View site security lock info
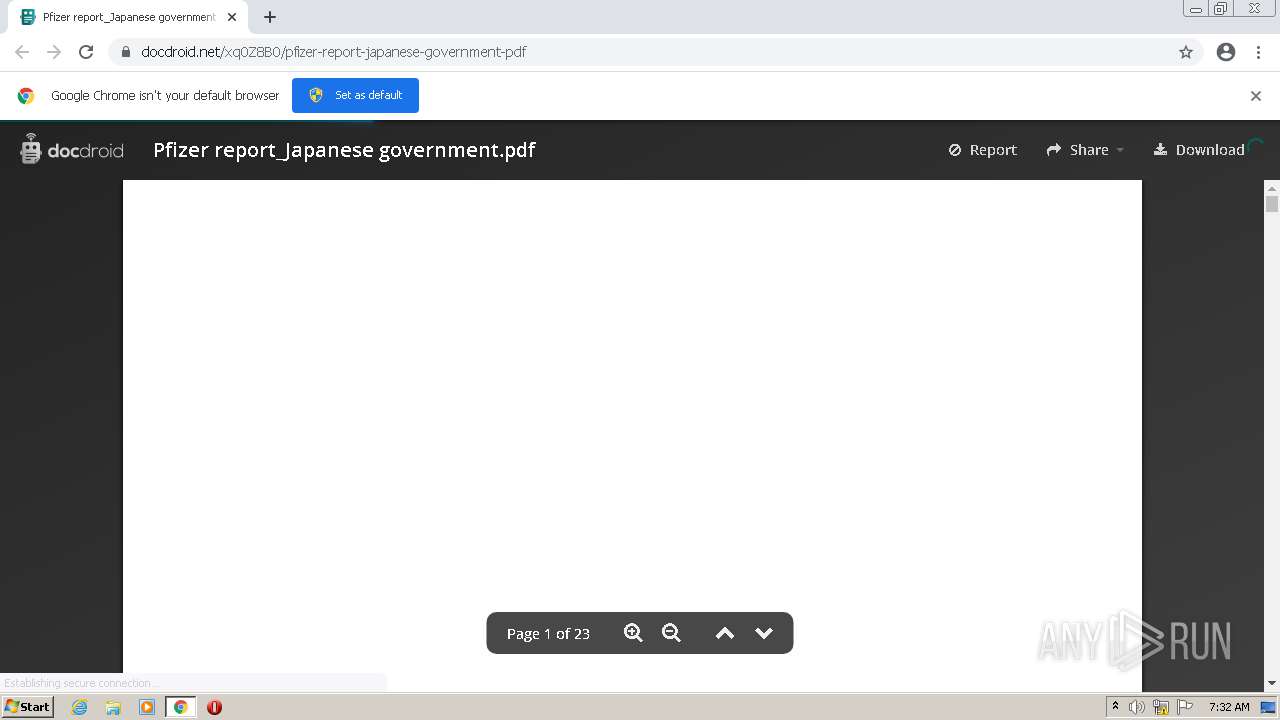The height and width of the screenshot is (720, 1280). point(126,52)
